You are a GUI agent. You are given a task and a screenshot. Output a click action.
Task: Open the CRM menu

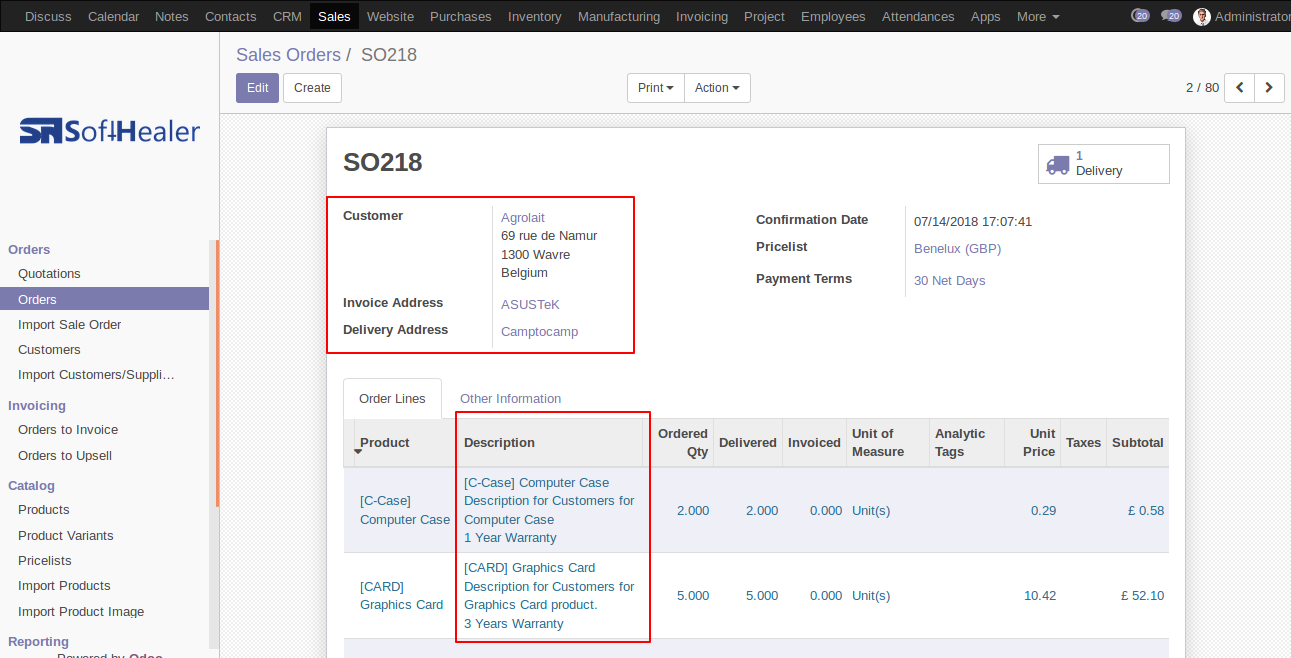pyautogui.click(x=287, y=16)
